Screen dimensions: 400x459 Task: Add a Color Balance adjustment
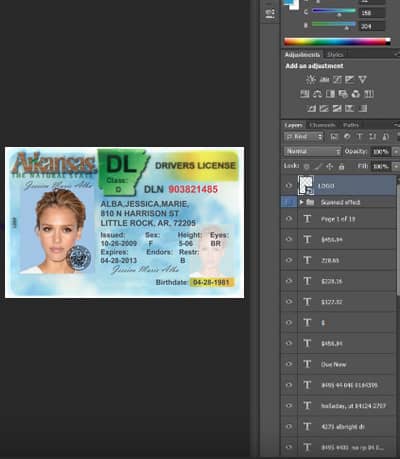317,94
